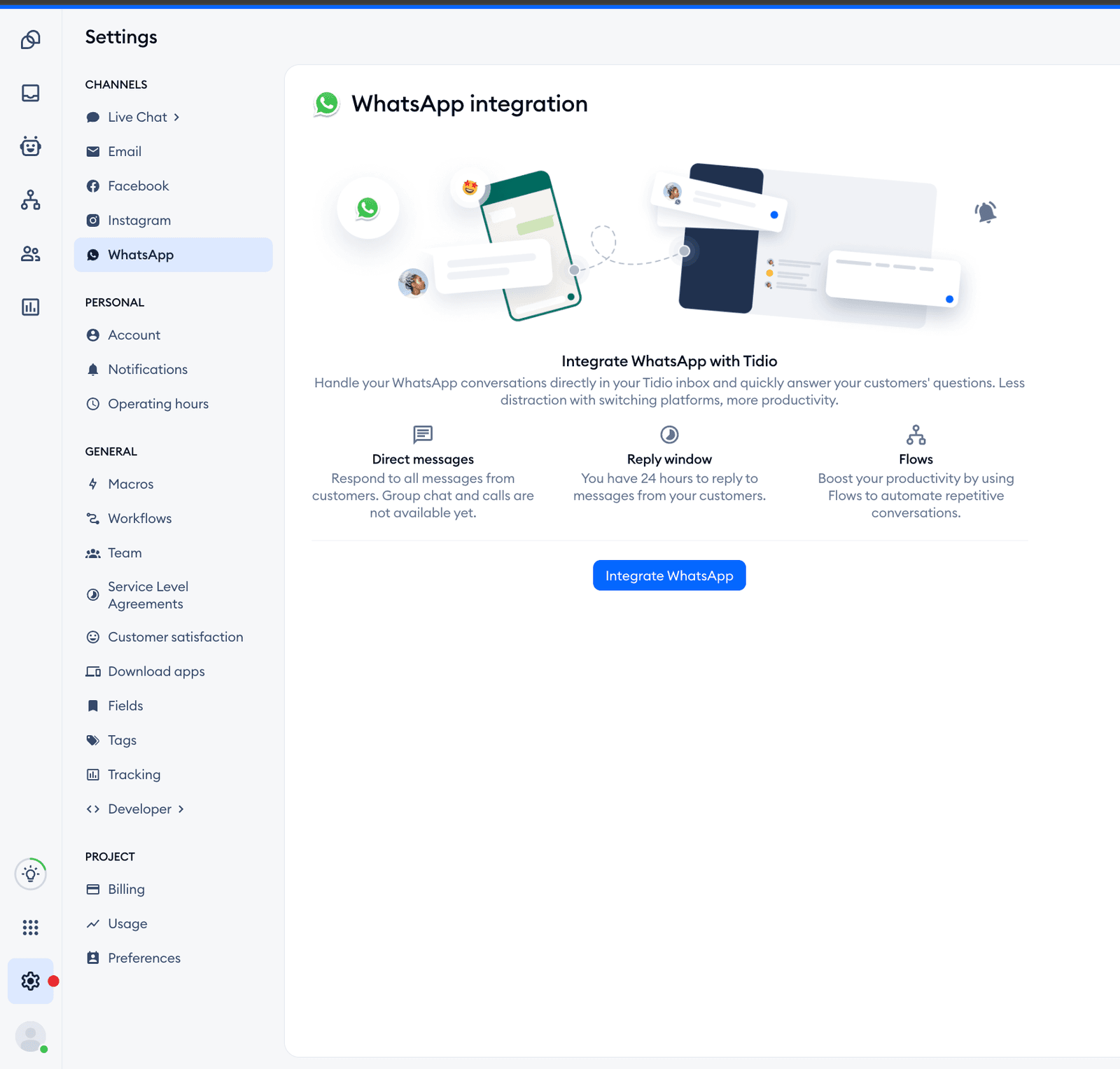Click the red notification dot by gear
The image size is (1120, 1069).
pos(53,981)
